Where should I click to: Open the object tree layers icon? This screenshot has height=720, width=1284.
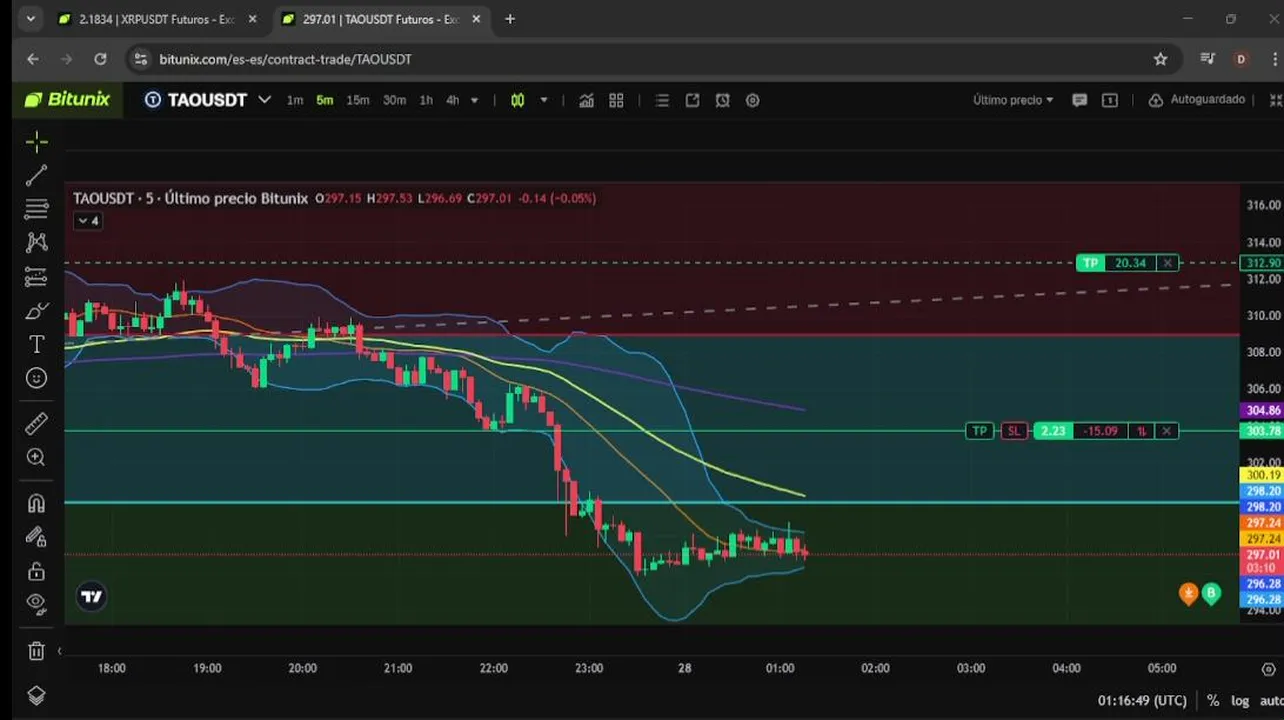click(36, 695)
